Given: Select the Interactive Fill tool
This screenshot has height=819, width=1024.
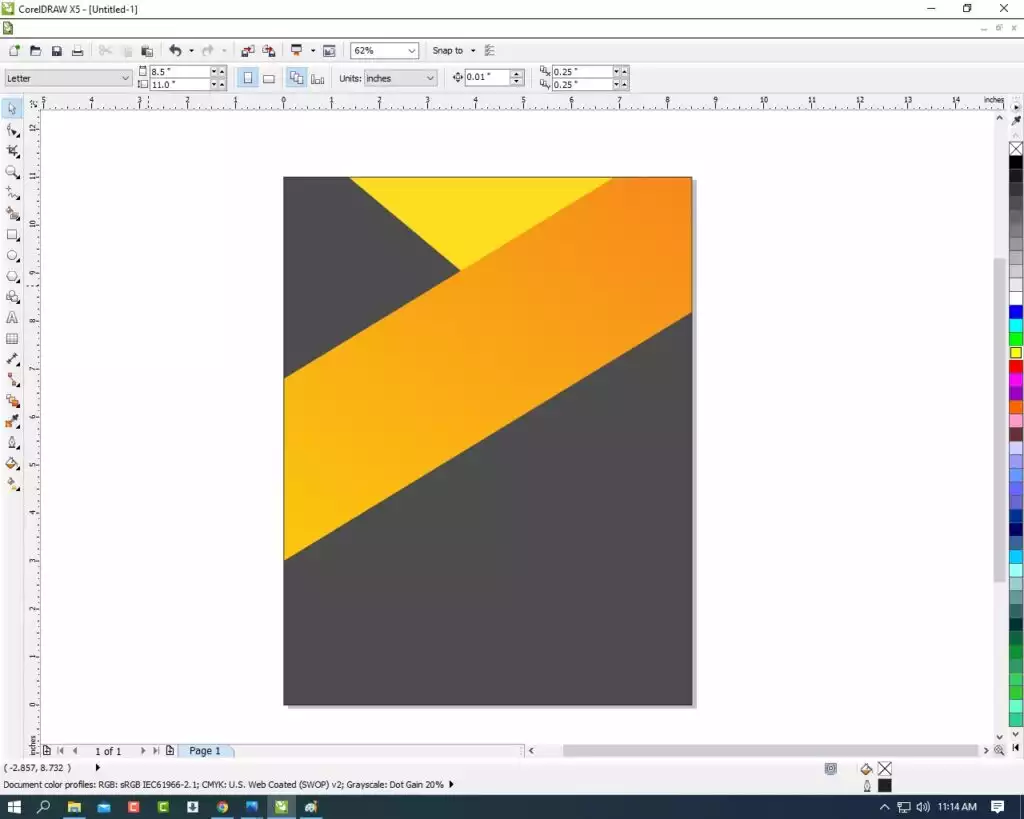Looking at the screenshot, I should [x=12, y=484].
